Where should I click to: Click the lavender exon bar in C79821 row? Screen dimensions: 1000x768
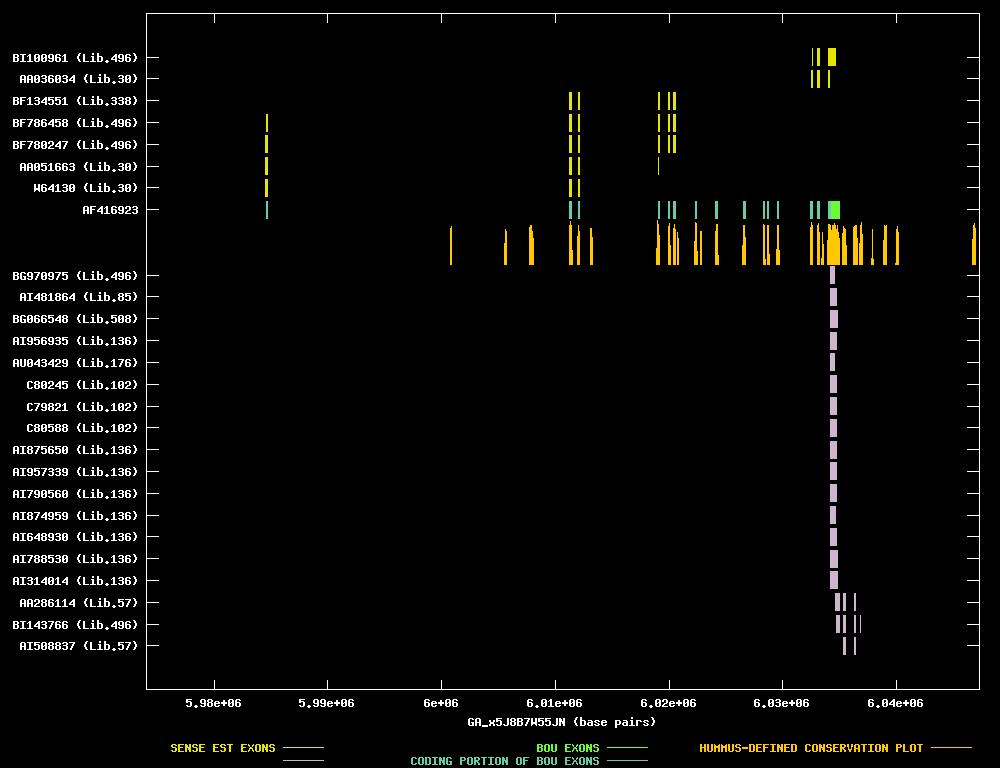point(833,407)
